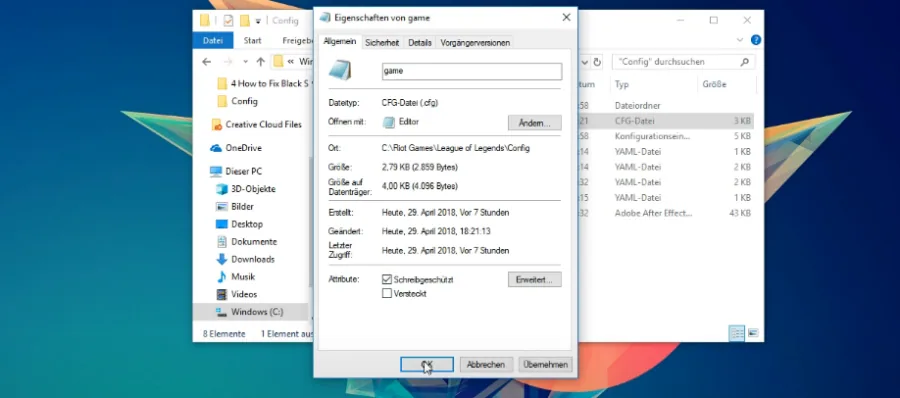900x398 pixels.
Task: Enable the Versteckt checkbox
Action: (x=387, y=293)
